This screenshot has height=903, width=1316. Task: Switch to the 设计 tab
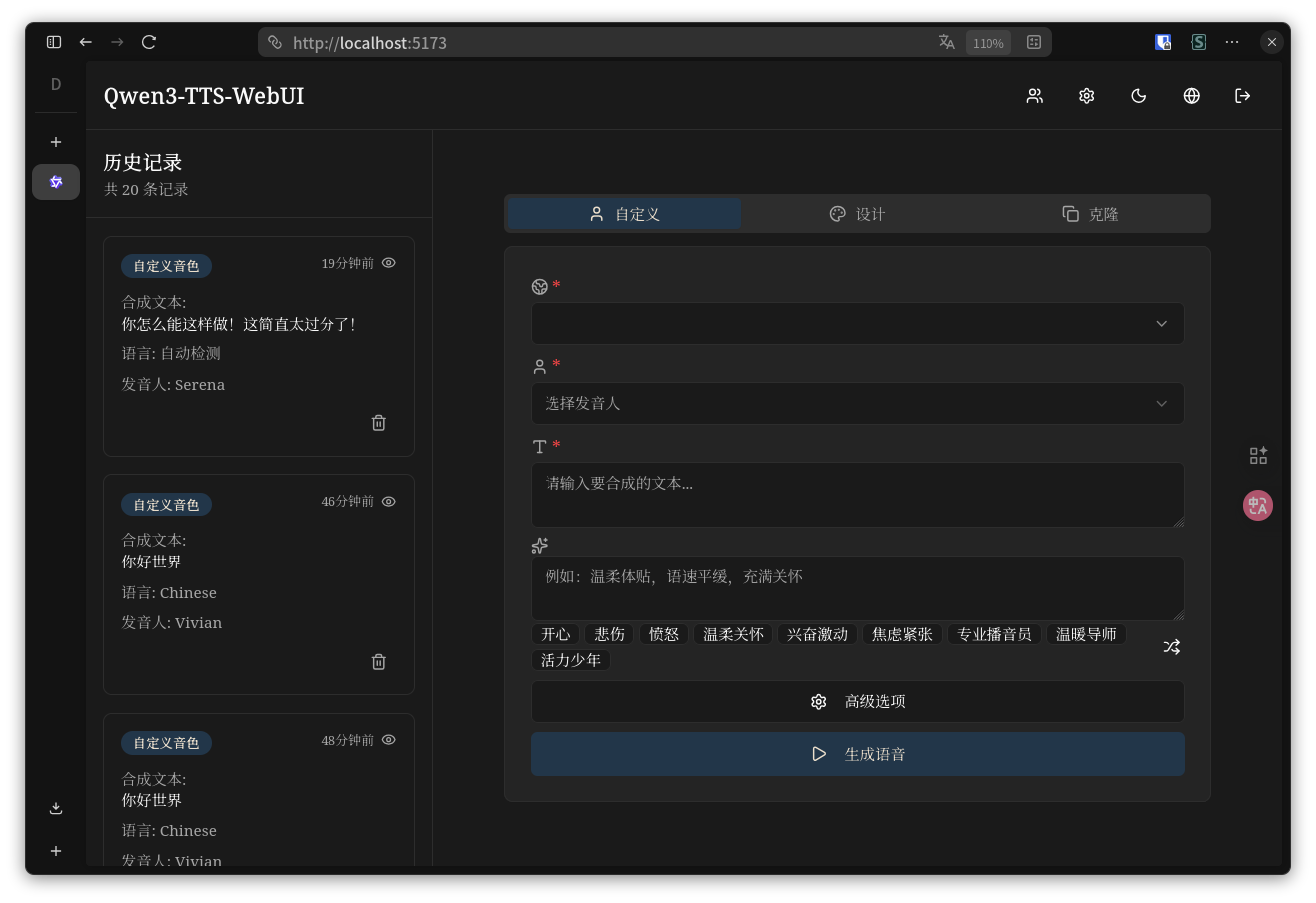pyautogui.click(x=858, y=213)
